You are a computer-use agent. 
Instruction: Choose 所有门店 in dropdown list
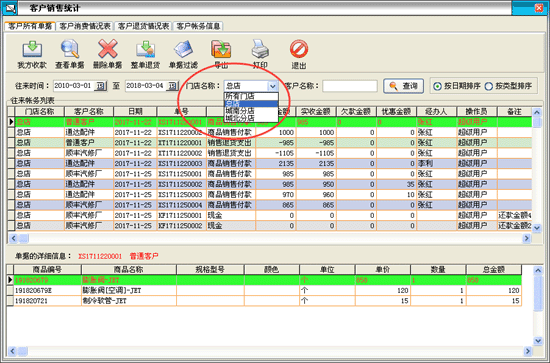click(x=251, y=96)
